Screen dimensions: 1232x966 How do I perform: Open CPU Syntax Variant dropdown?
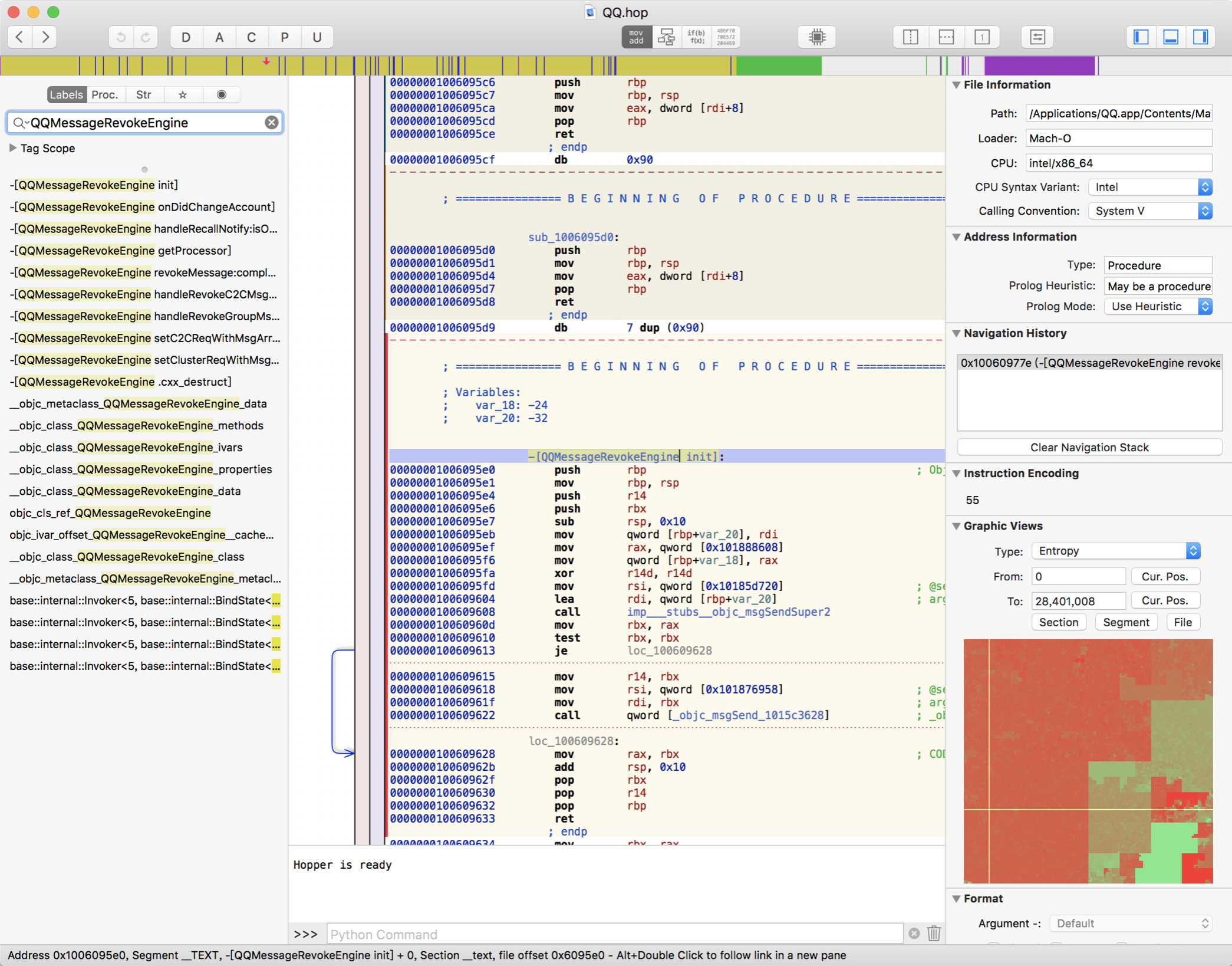[1150, 187]
